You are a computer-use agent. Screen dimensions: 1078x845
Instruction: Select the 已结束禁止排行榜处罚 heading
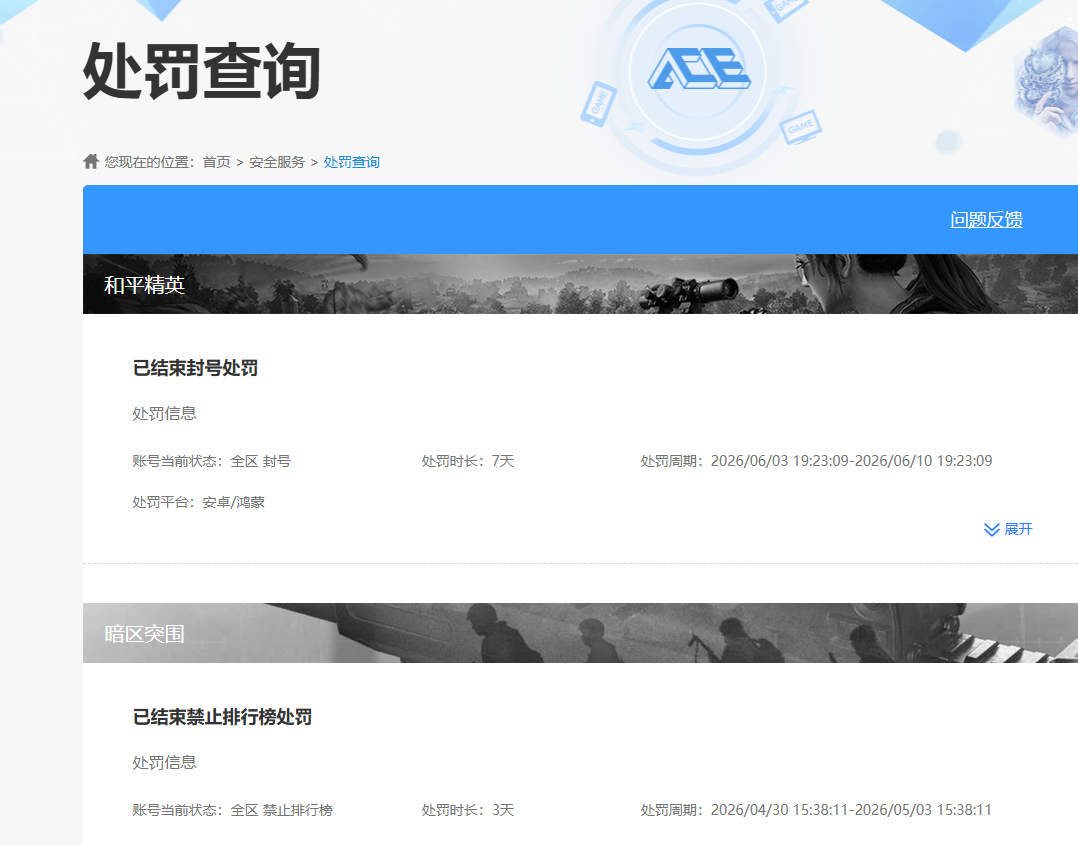222,717
